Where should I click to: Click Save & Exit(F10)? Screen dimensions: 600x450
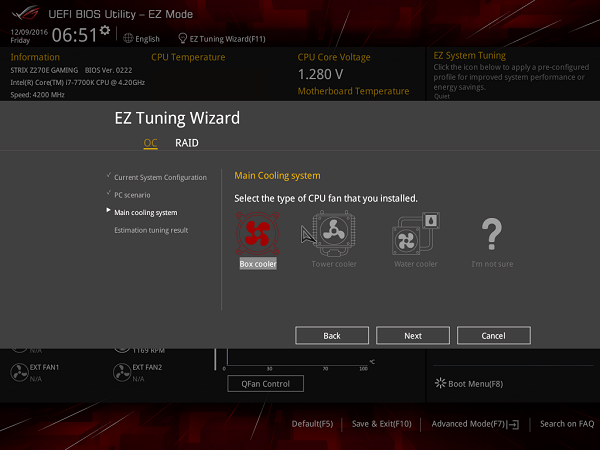coord(382,424)
